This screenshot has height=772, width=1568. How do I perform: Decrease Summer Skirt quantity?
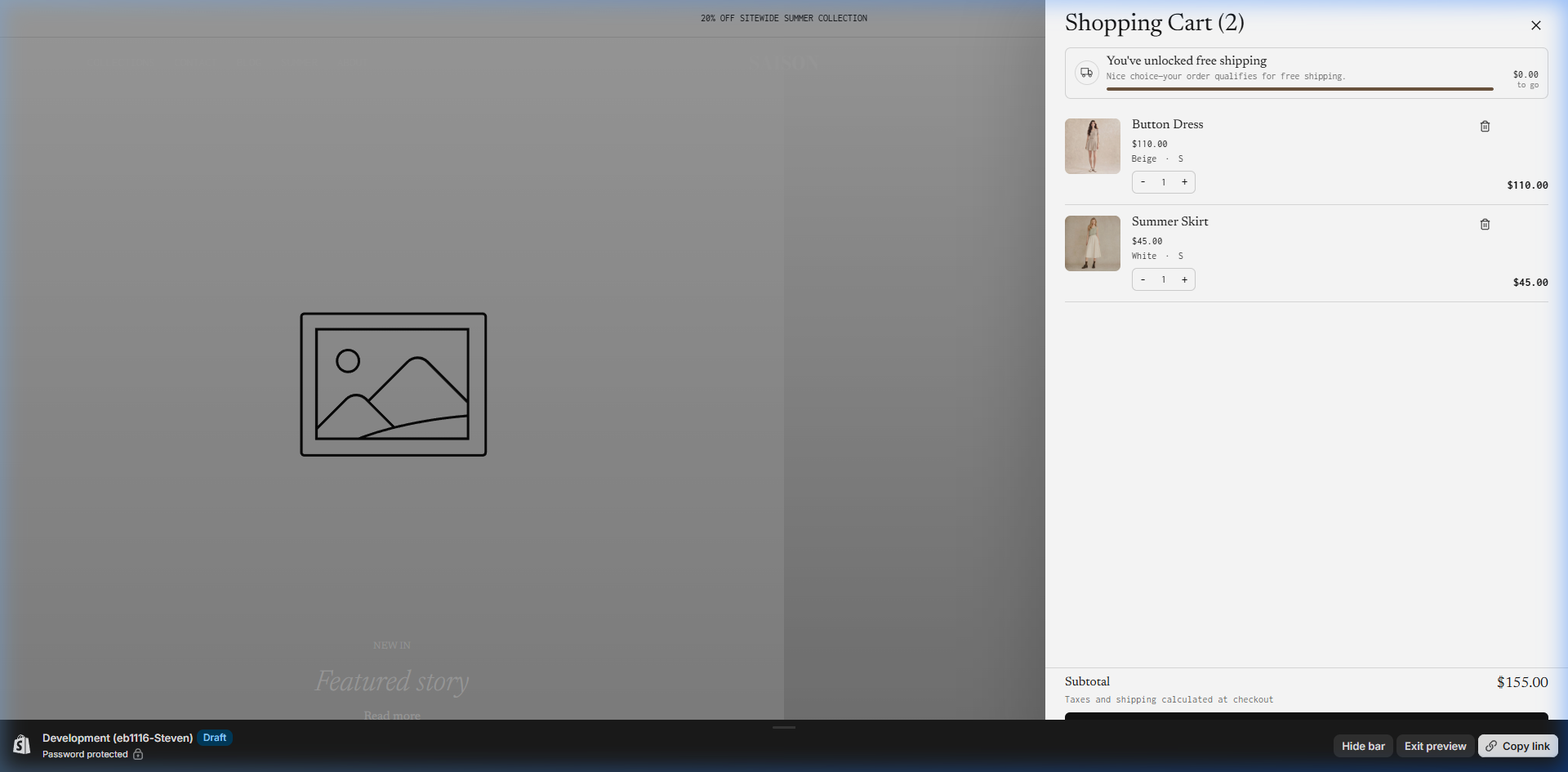pyautogui.click(x=1143, y=279)
